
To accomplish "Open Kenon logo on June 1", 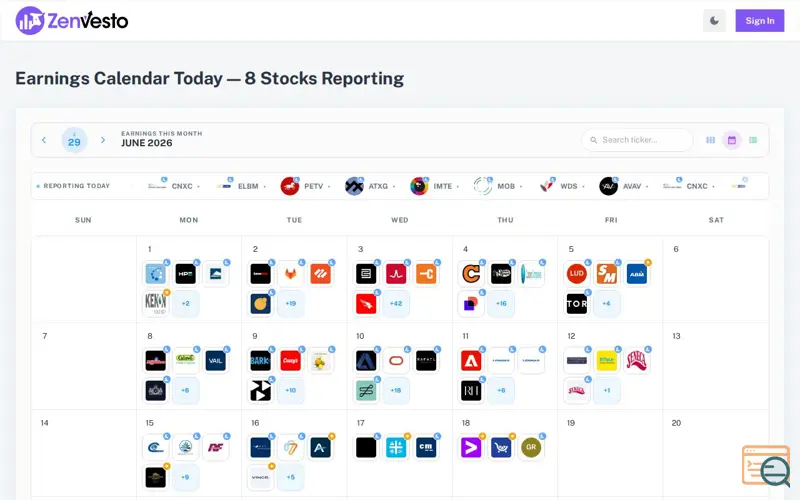I will coord(155,304).
